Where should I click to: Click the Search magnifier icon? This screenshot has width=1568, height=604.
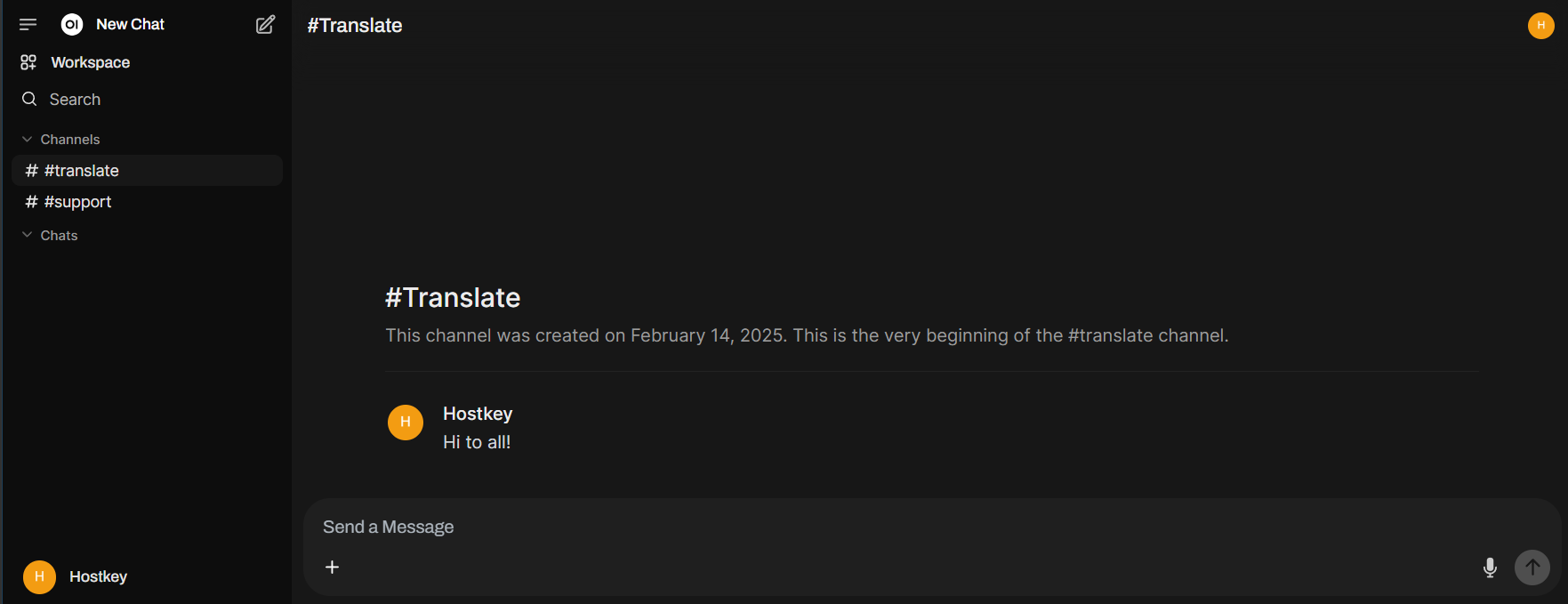[29, 100]
